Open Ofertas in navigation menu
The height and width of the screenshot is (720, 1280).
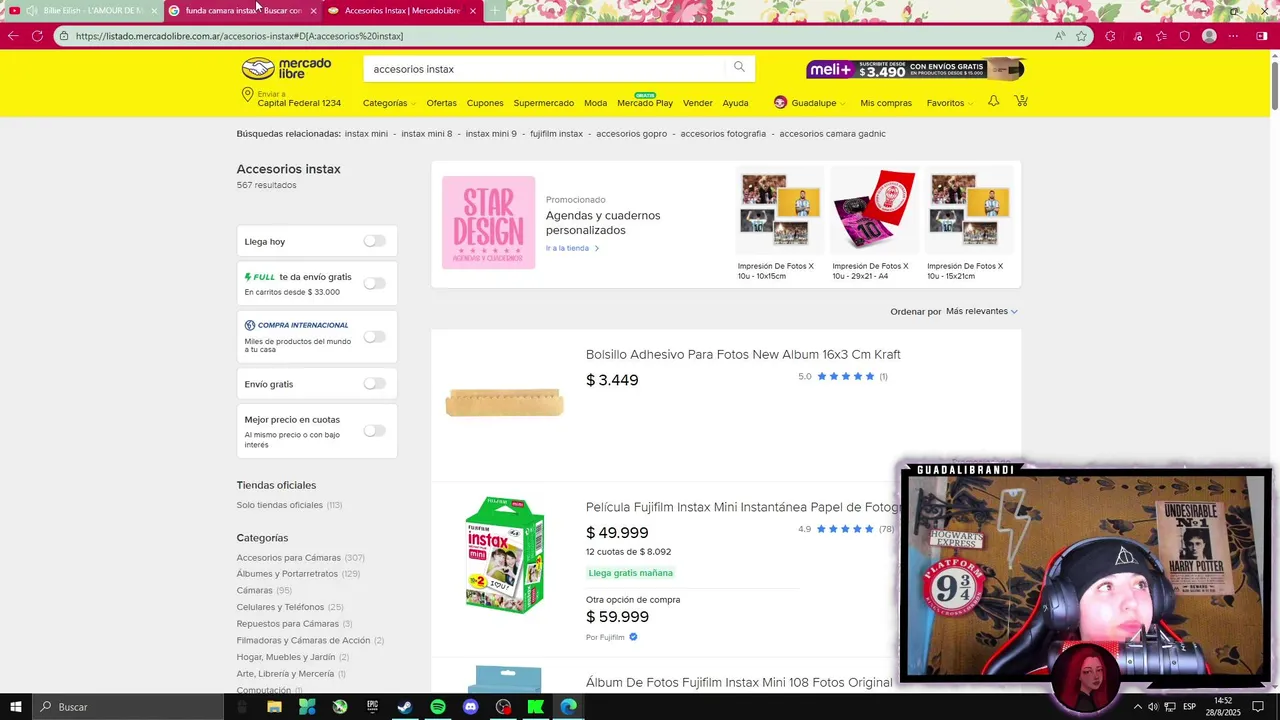pos(441,103)
